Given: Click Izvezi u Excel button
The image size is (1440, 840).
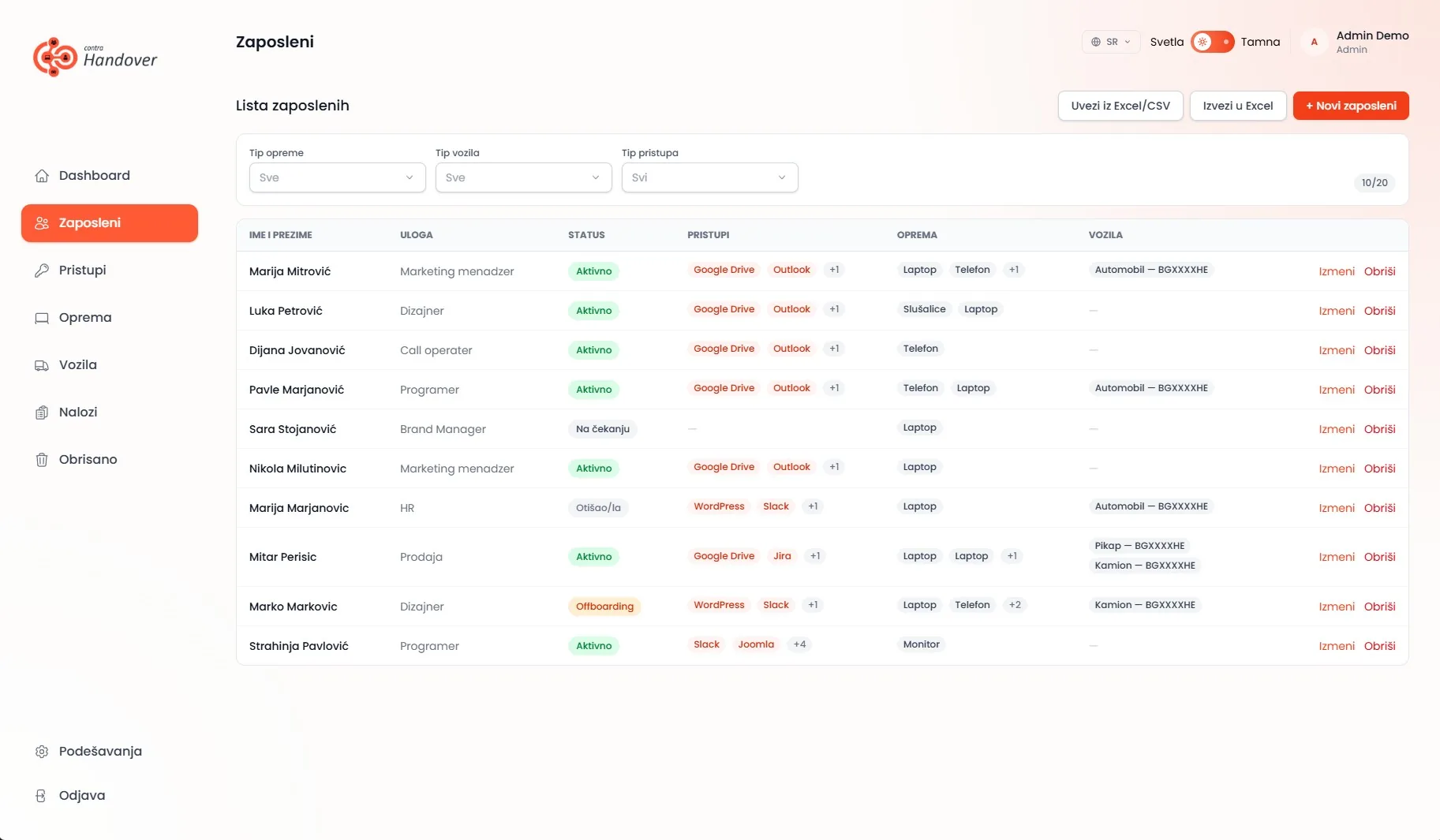Looking at the screenshot, I should pos(1238,106).
